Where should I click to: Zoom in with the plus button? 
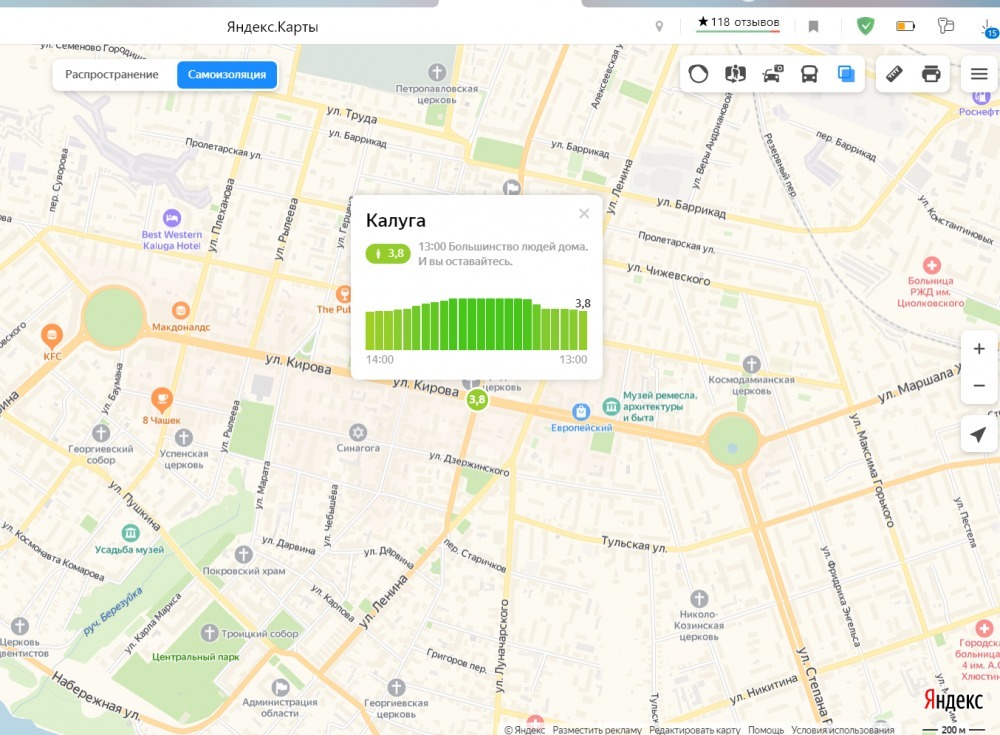tap(979, 349)
